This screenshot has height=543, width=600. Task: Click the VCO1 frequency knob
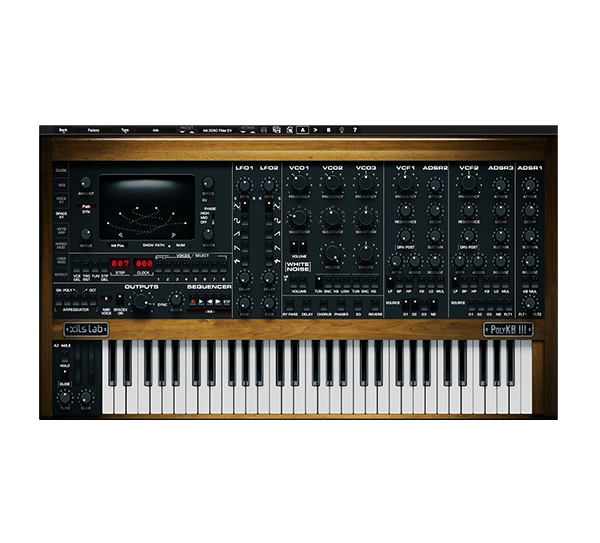[x=299, y=183]
